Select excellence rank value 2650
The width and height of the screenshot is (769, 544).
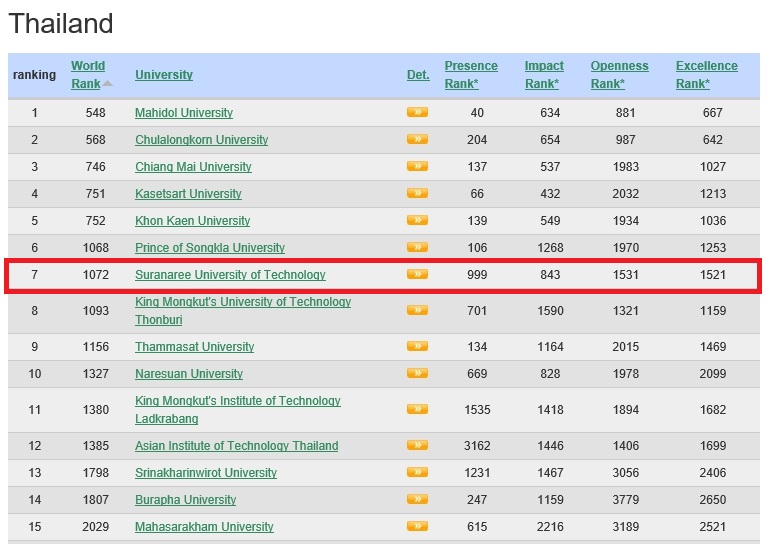[713, 500]
